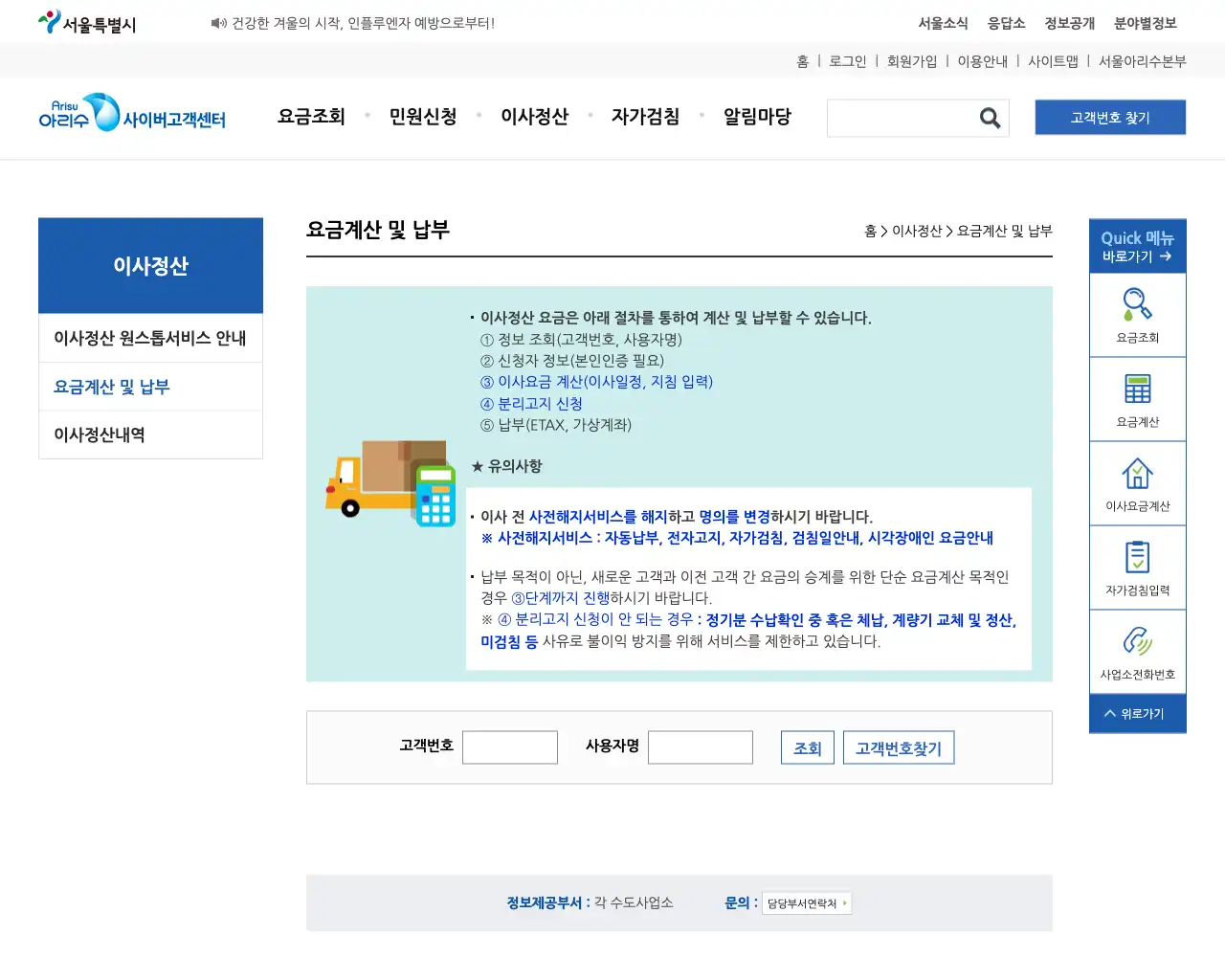Image resolution: width=1225 pixels, height=980 pixels.
Task: Click the search magnifier icon in the header
Action: click(x=990, y=118)
